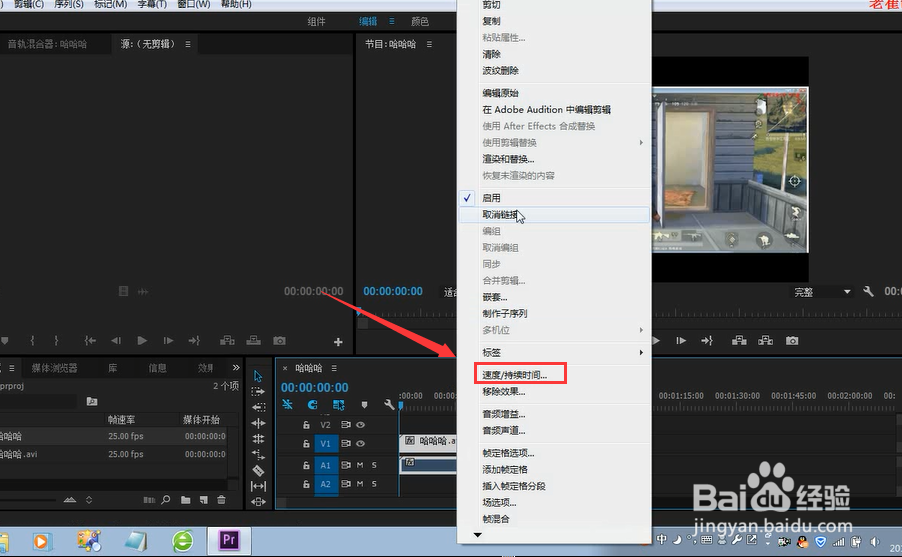Go to In point in Source monitor
The width and height of the screenshot is (902, 557).
pos(90,341)
